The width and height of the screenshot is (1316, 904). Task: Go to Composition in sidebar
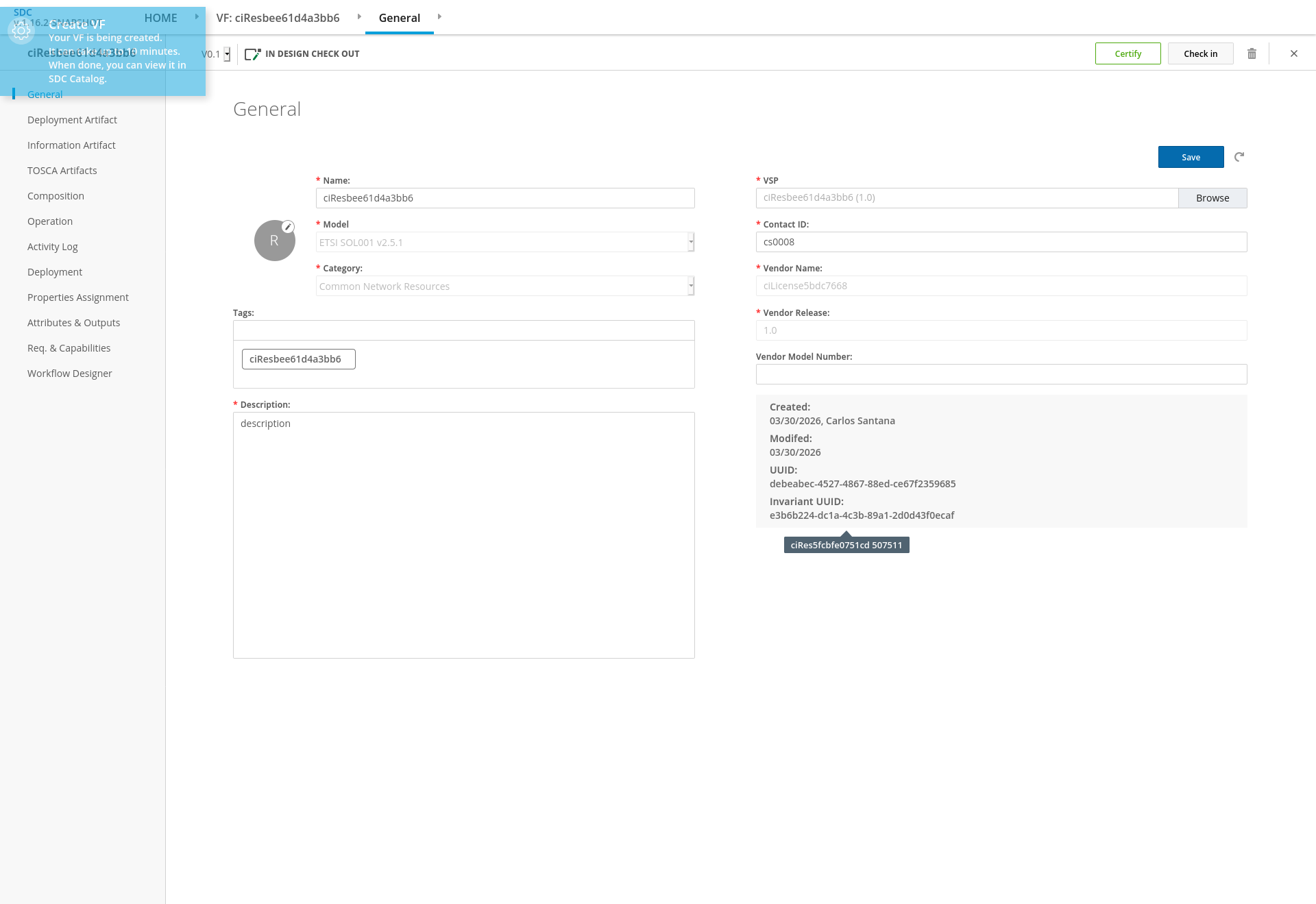(x=56, y=196)
